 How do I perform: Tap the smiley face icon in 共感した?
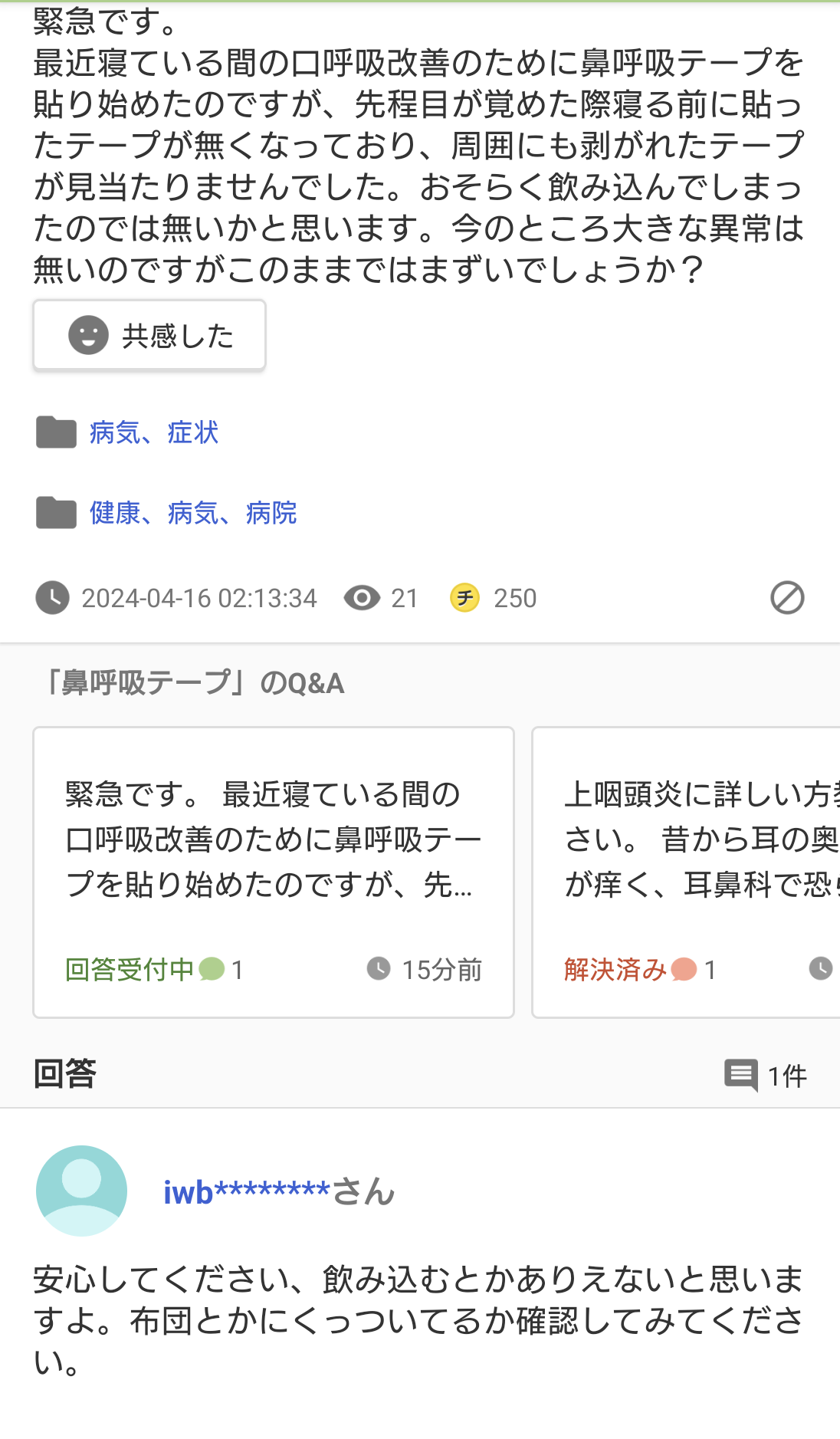(x=88, y=335)
